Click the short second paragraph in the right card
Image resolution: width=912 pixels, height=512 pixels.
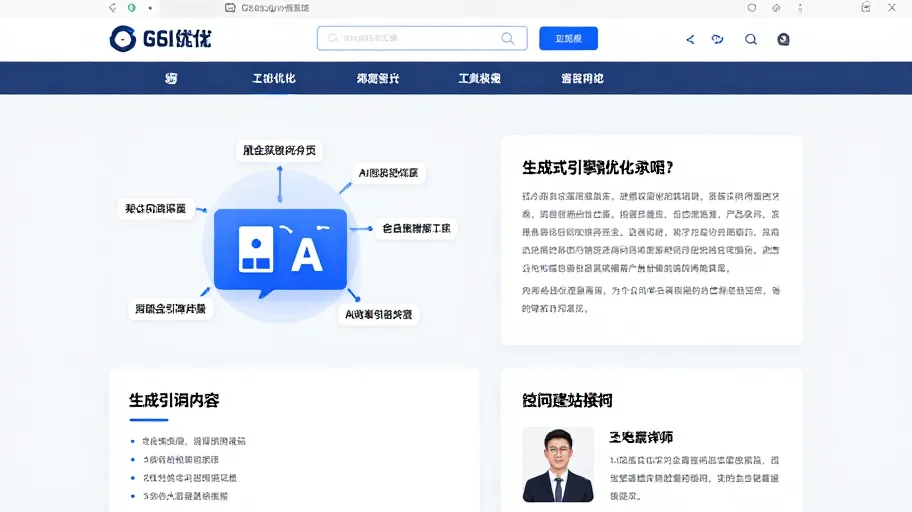point(651,299)
